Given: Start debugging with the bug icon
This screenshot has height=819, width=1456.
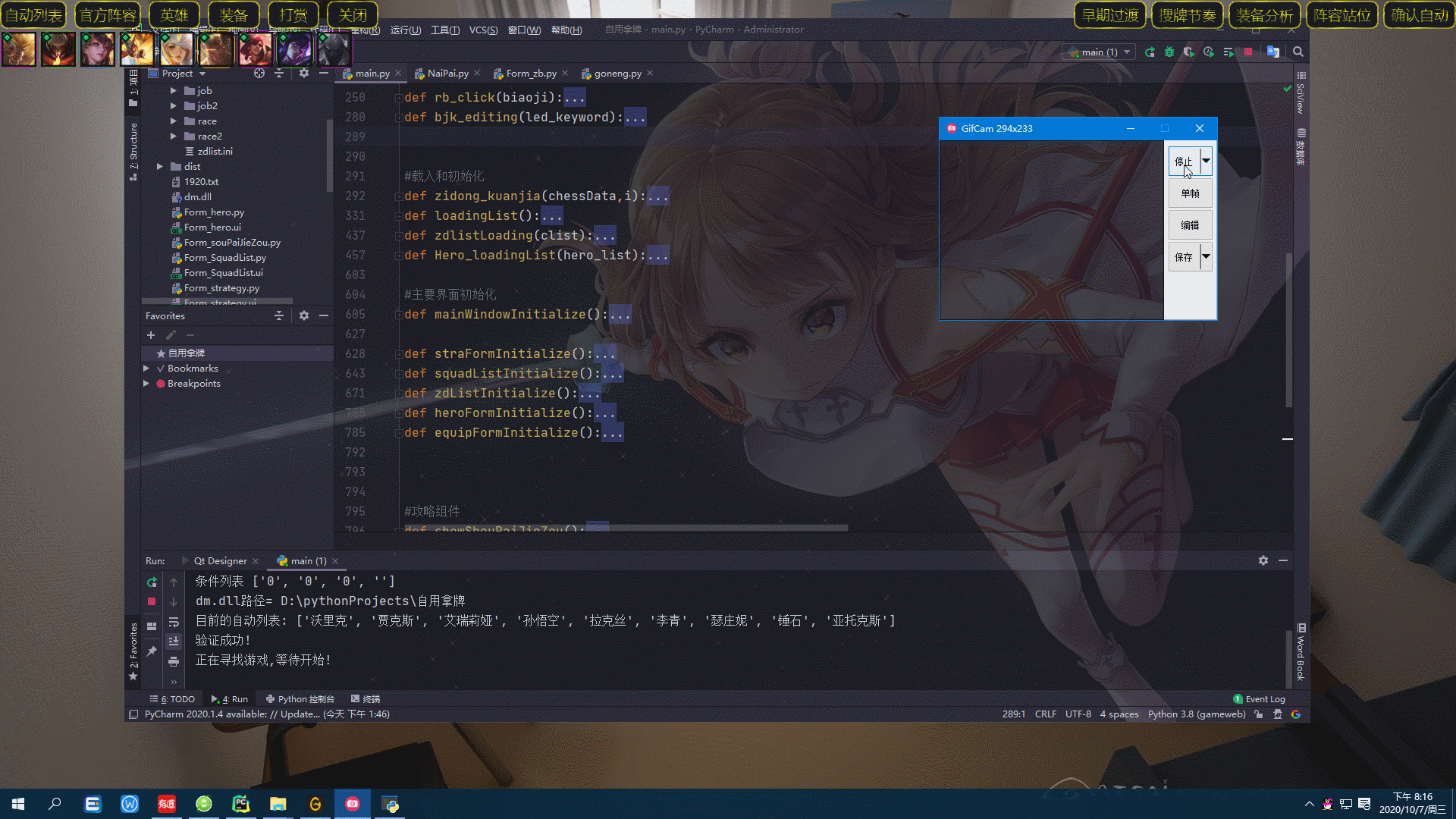Looking at the screenshot, I should (1170, 52).
